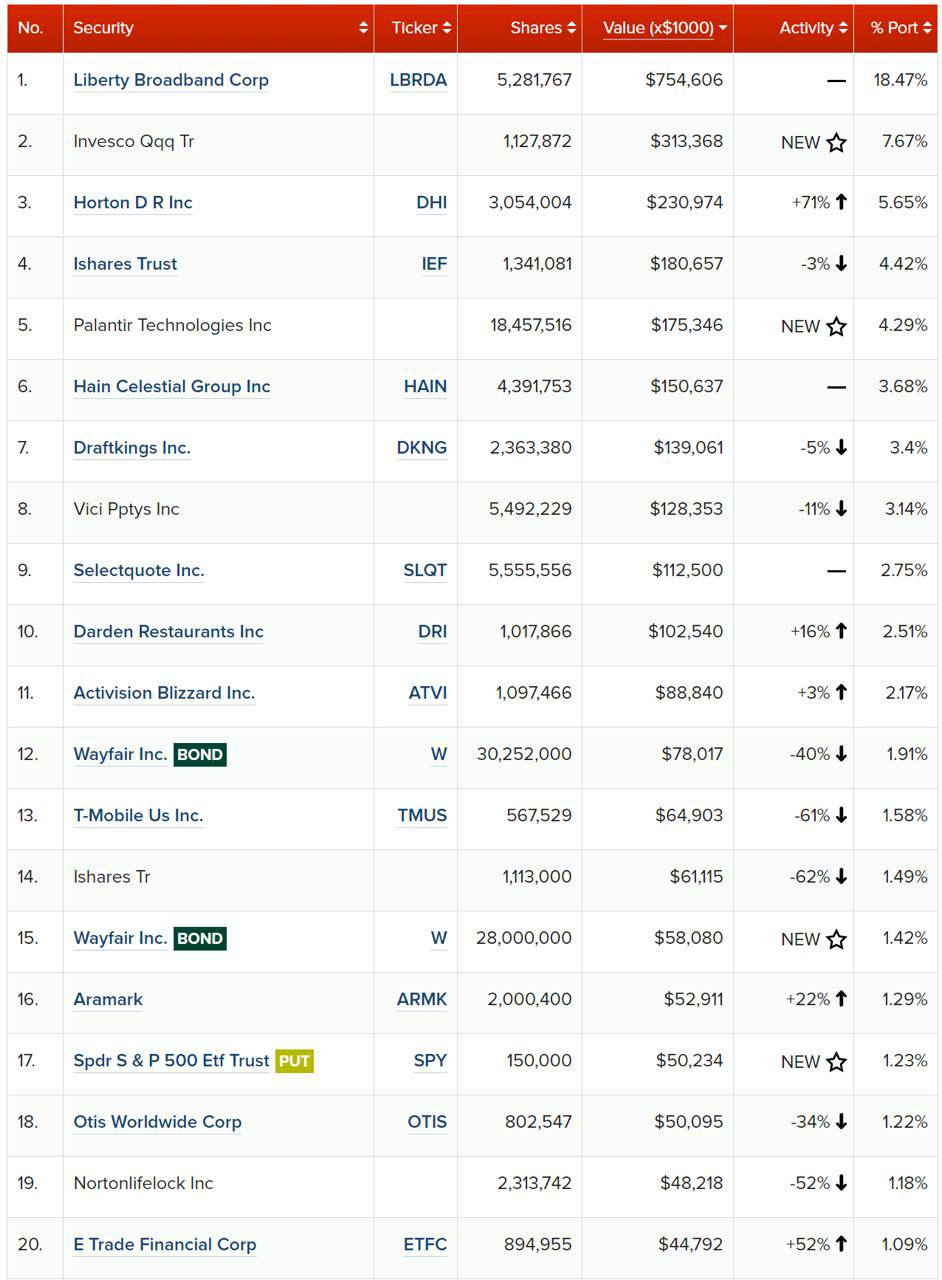Select the Nortonlifelock Inc name
This screenshot has width=942, height=1280.
(x=143, y=1184)
